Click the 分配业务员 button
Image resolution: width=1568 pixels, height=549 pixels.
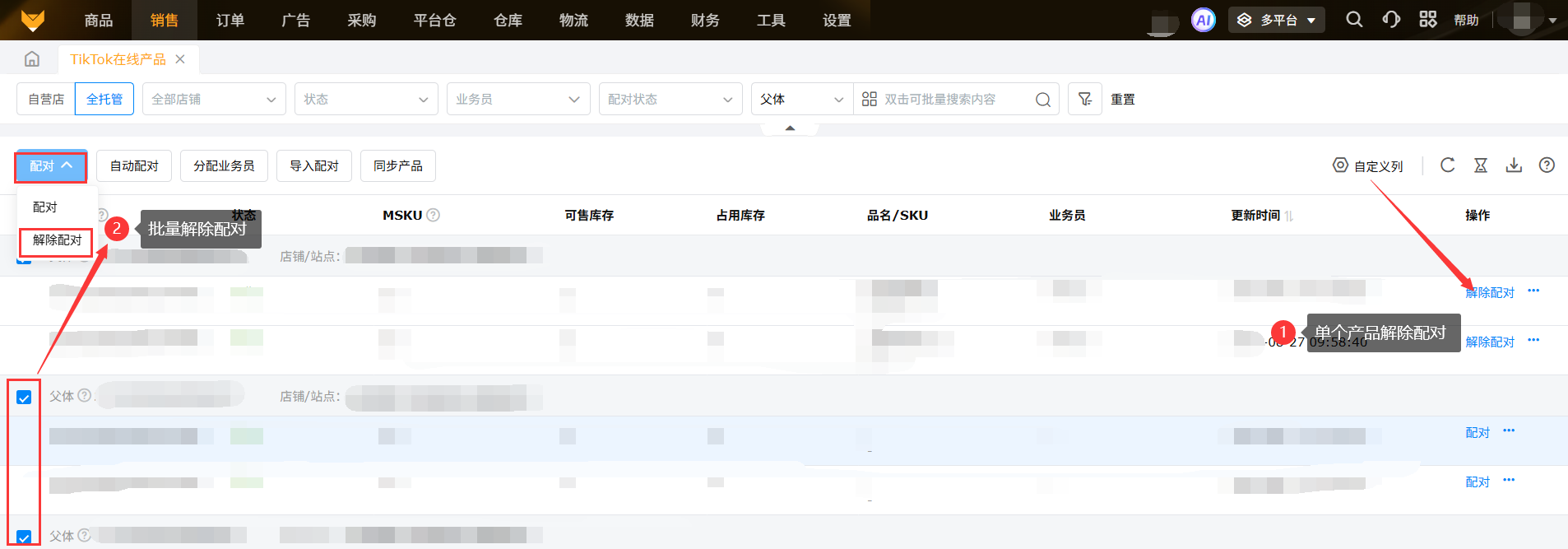224,166
